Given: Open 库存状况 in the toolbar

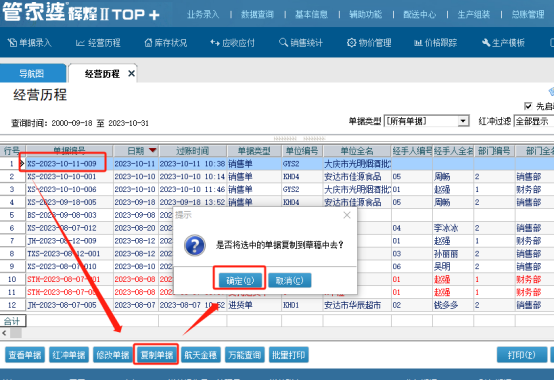Looking at the screenshot, I should pyautogui.click(x=166, y=43).
